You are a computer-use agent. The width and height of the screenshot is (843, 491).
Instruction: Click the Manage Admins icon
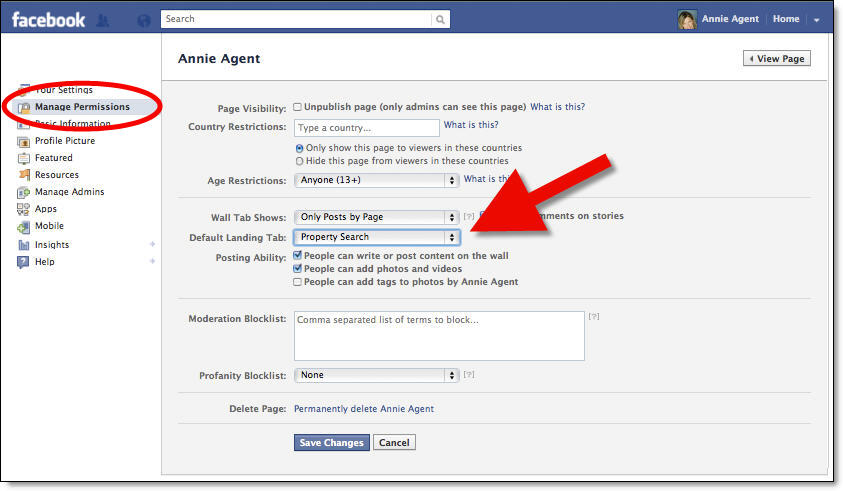[x=23, y=192]
